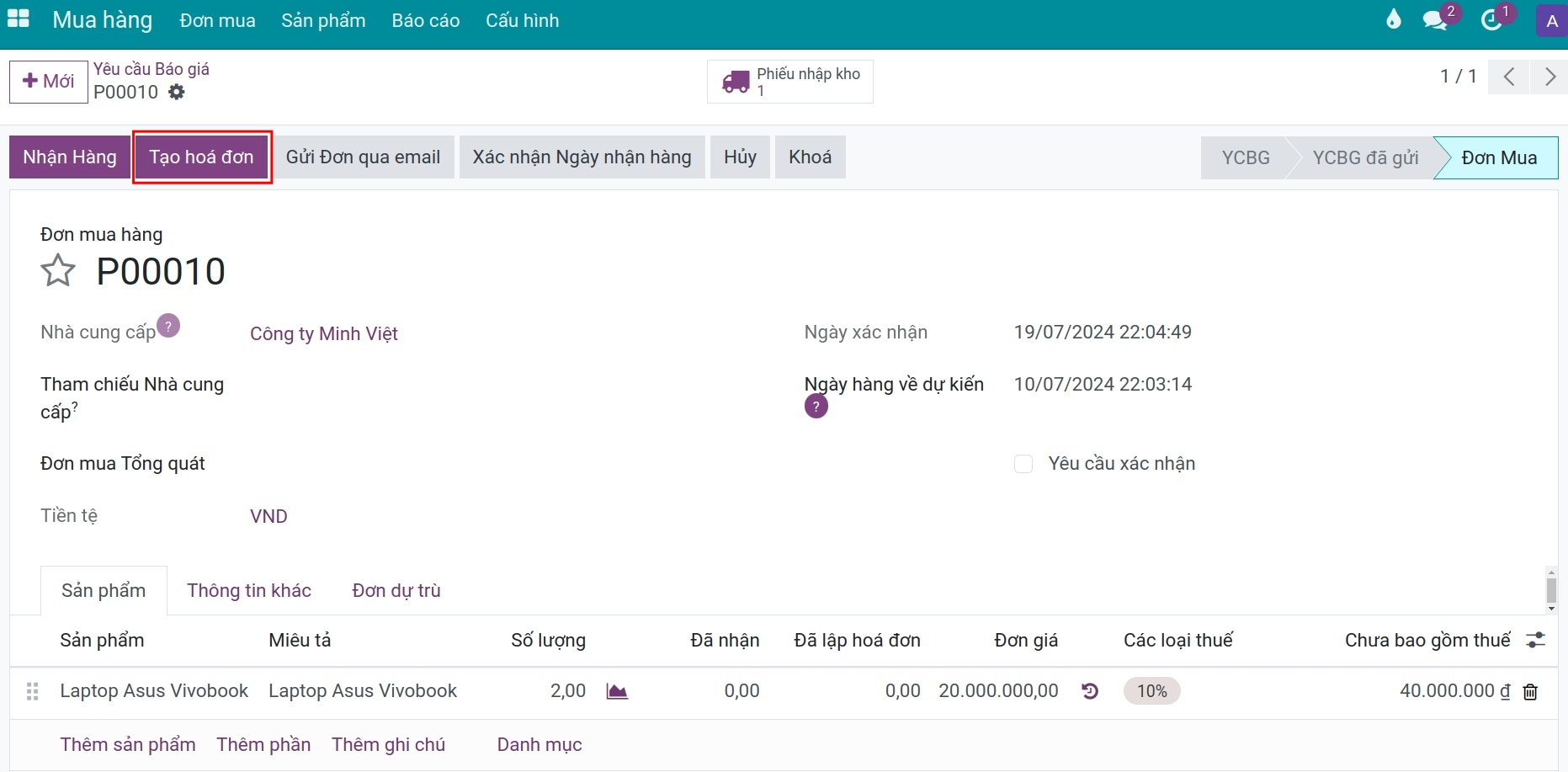Open the conversations chat icon with badge 2
The width and height of the screenshot is (1568, 772).
click(1435, 20)
